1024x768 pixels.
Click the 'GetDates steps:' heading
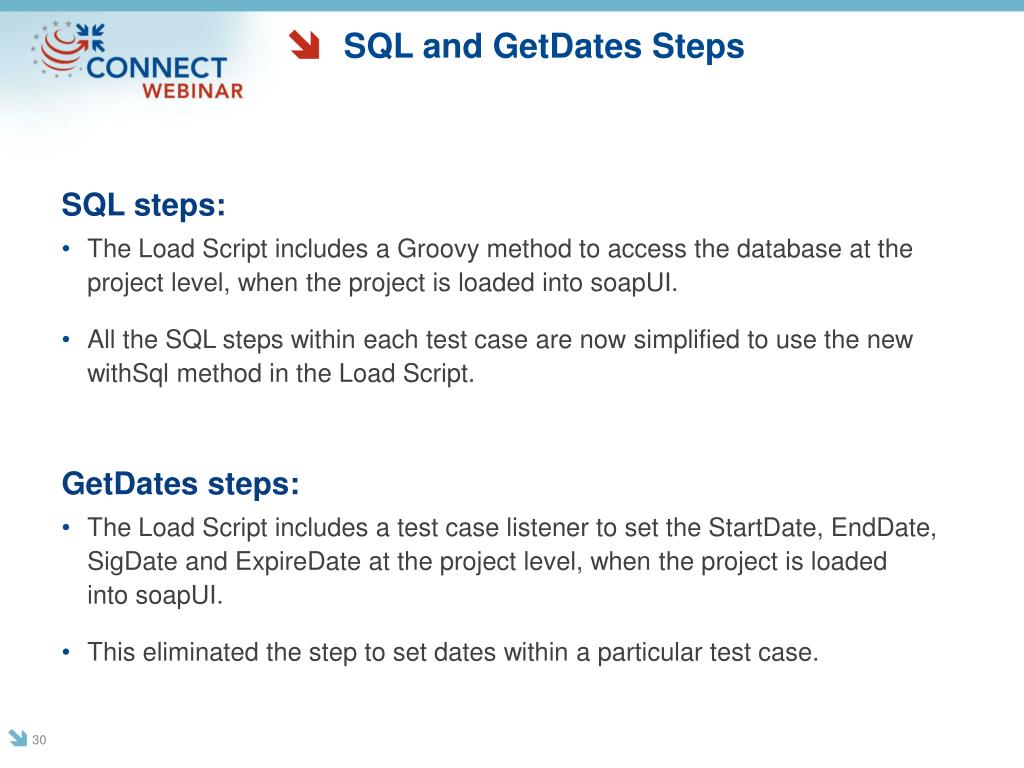[x=180, y=484]
